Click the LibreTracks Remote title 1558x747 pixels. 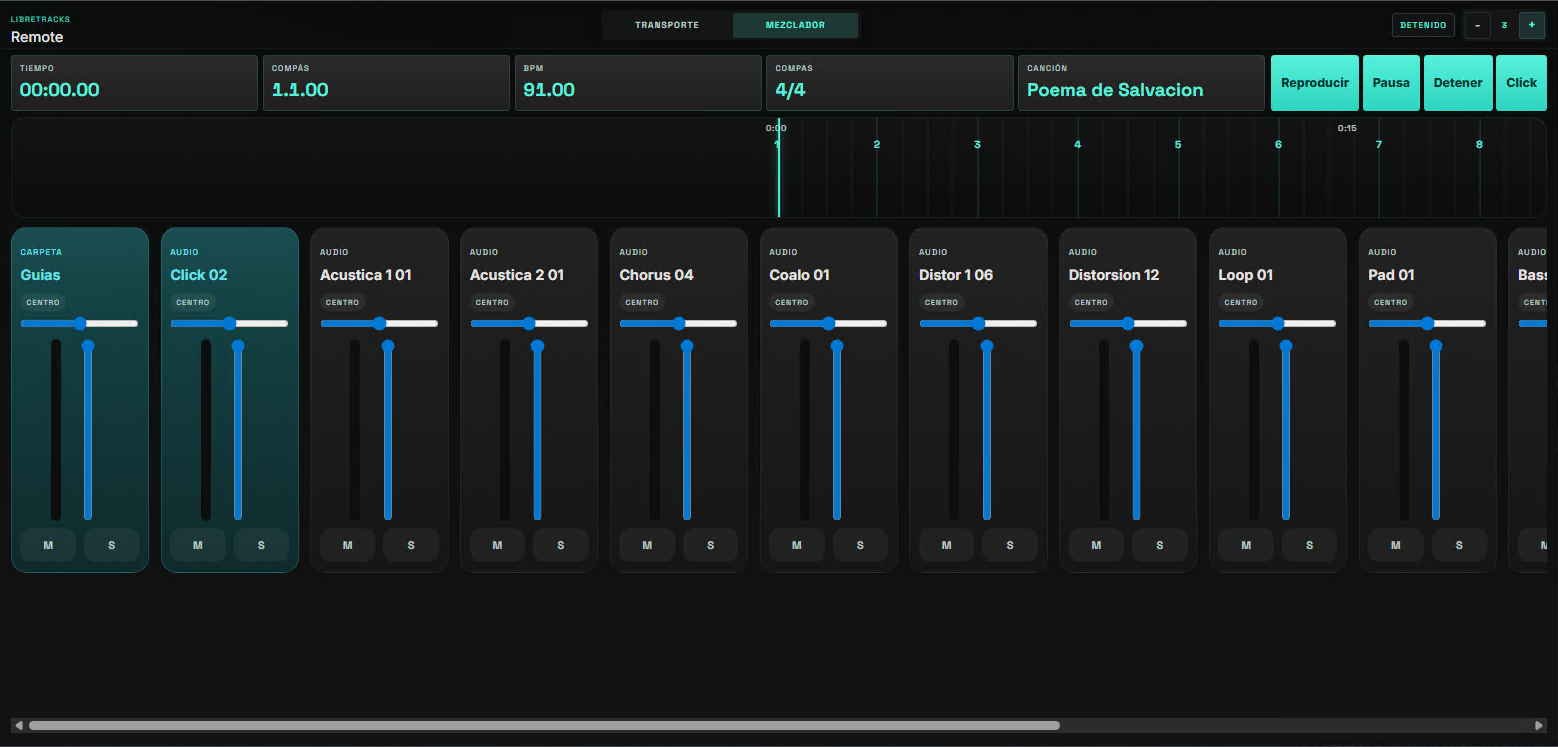(40, 30)
